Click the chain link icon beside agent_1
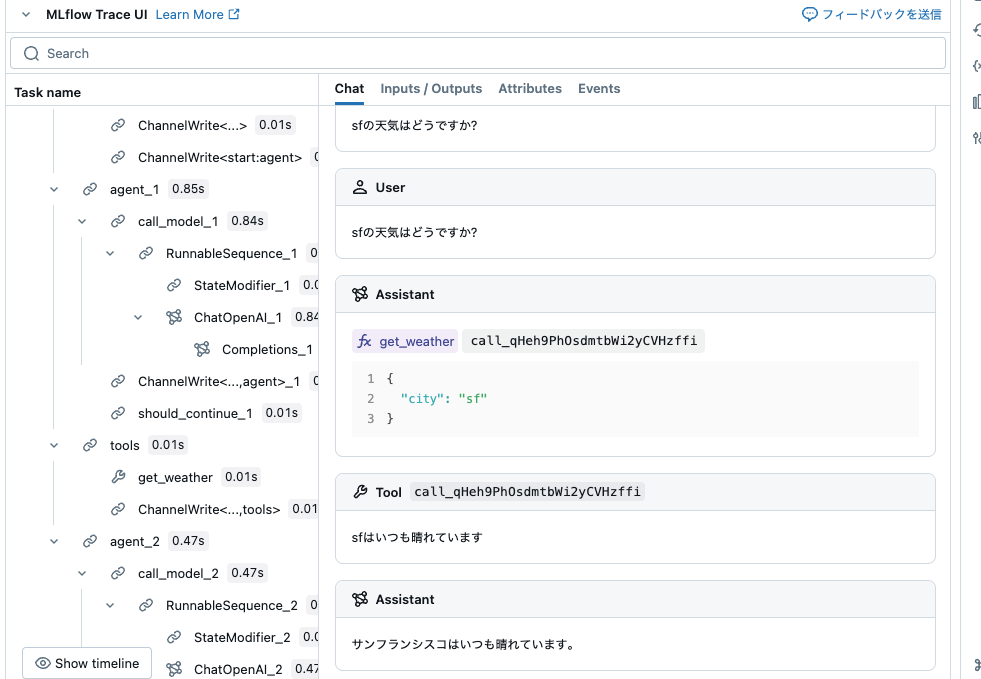 point(90,188)
